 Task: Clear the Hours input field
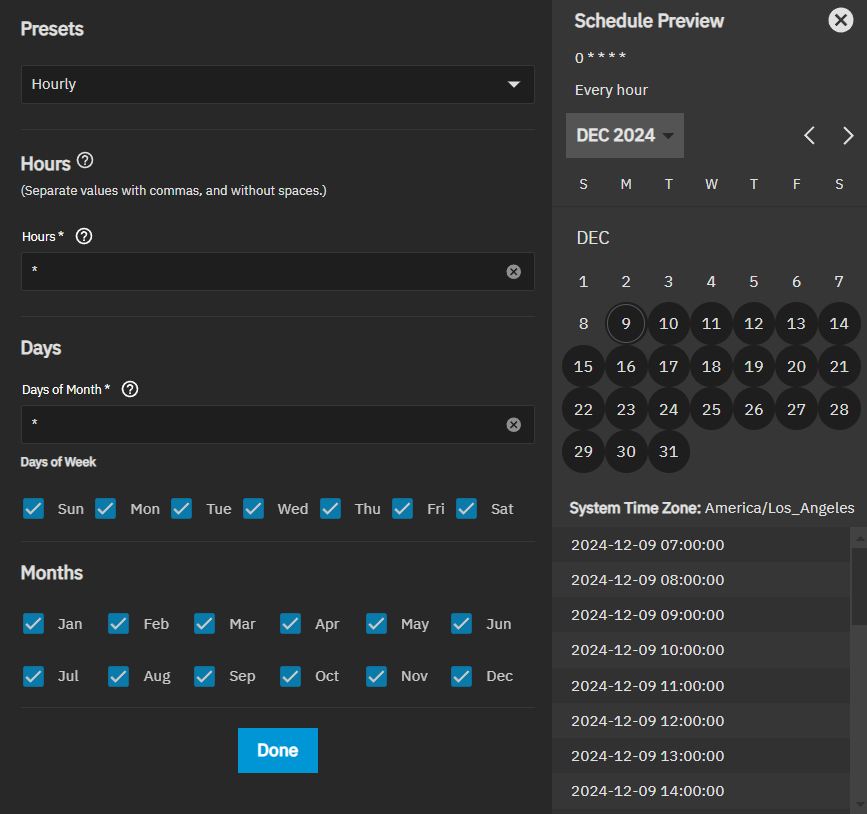click(513, 271)
